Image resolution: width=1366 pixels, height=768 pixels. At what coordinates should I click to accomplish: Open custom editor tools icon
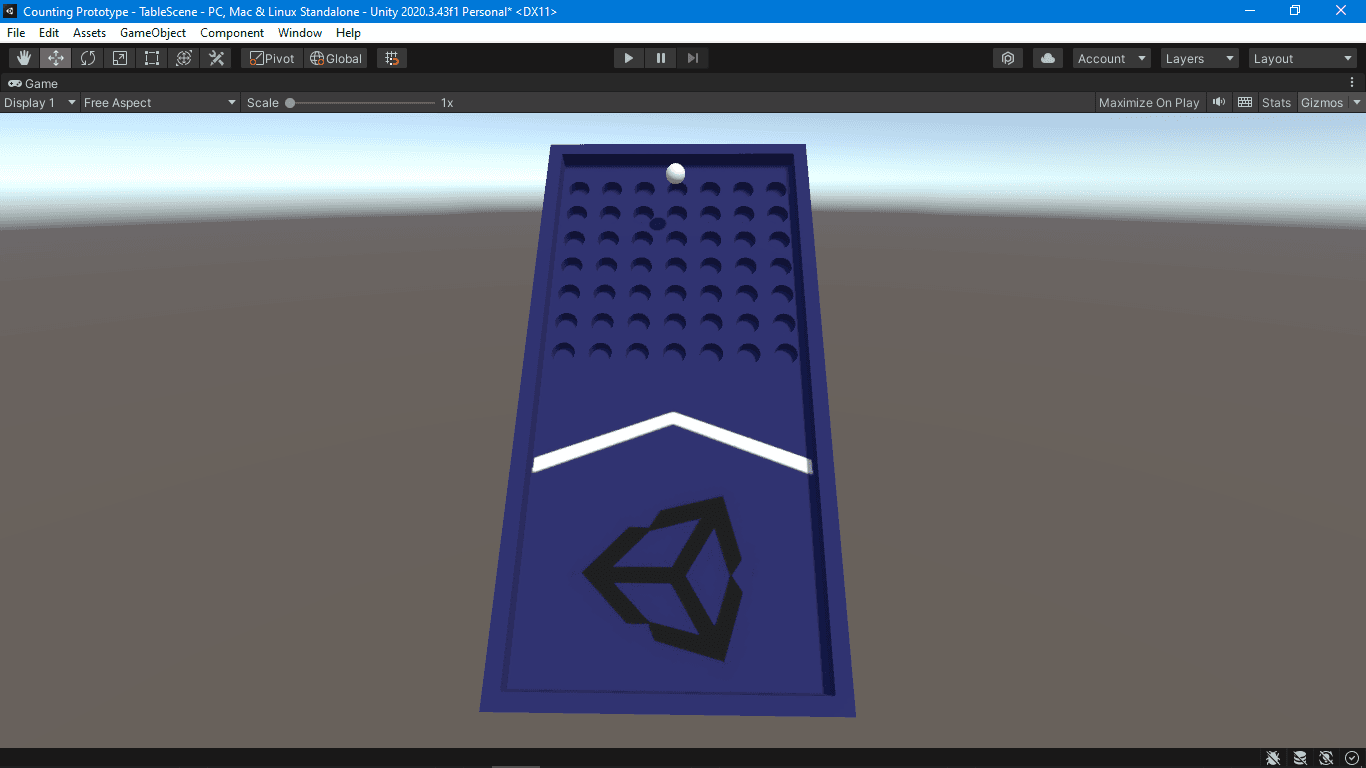(x=216, y=58)
